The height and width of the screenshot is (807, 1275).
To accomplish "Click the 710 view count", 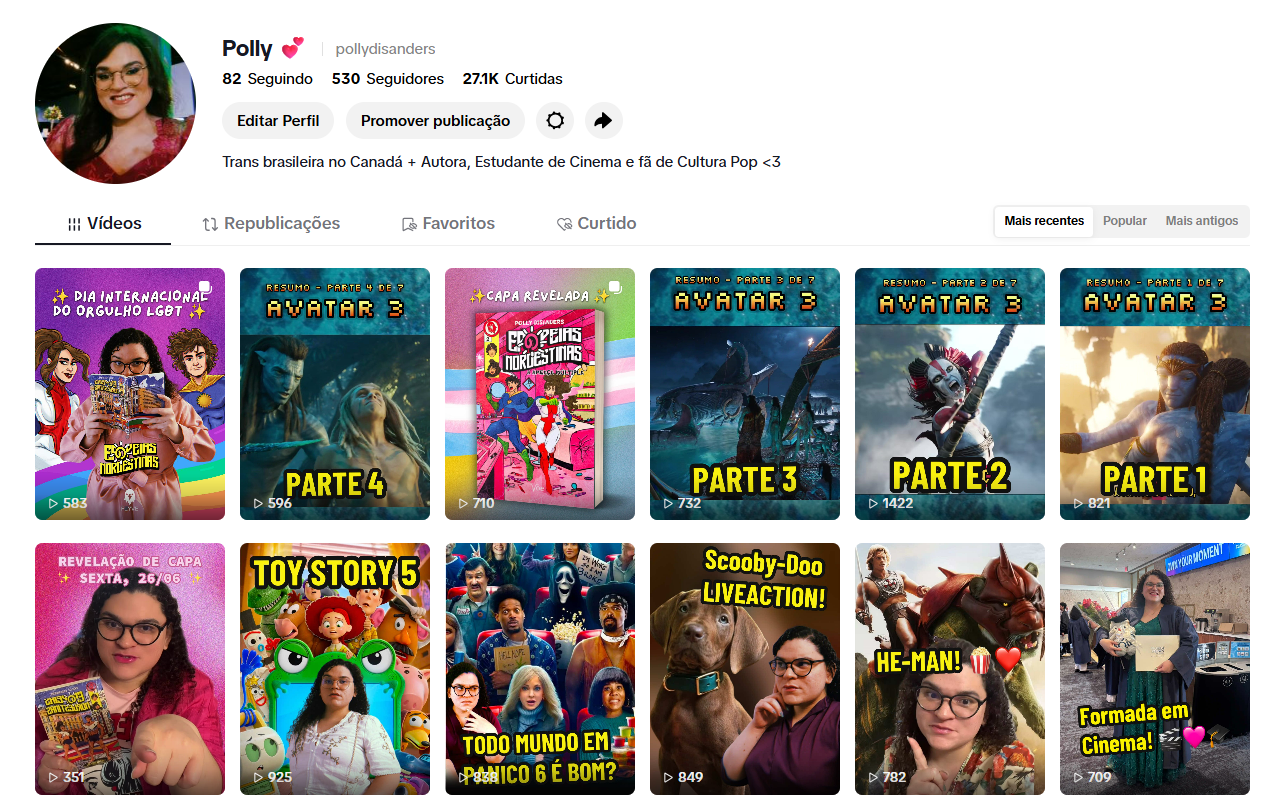I will [x=484, y=503].
